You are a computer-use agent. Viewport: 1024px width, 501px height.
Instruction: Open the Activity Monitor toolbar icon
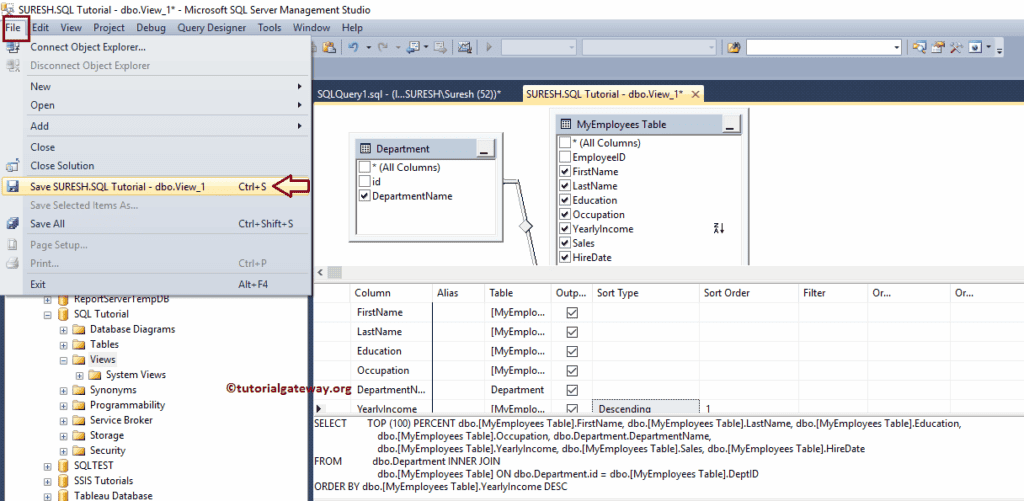pos(465,47)
